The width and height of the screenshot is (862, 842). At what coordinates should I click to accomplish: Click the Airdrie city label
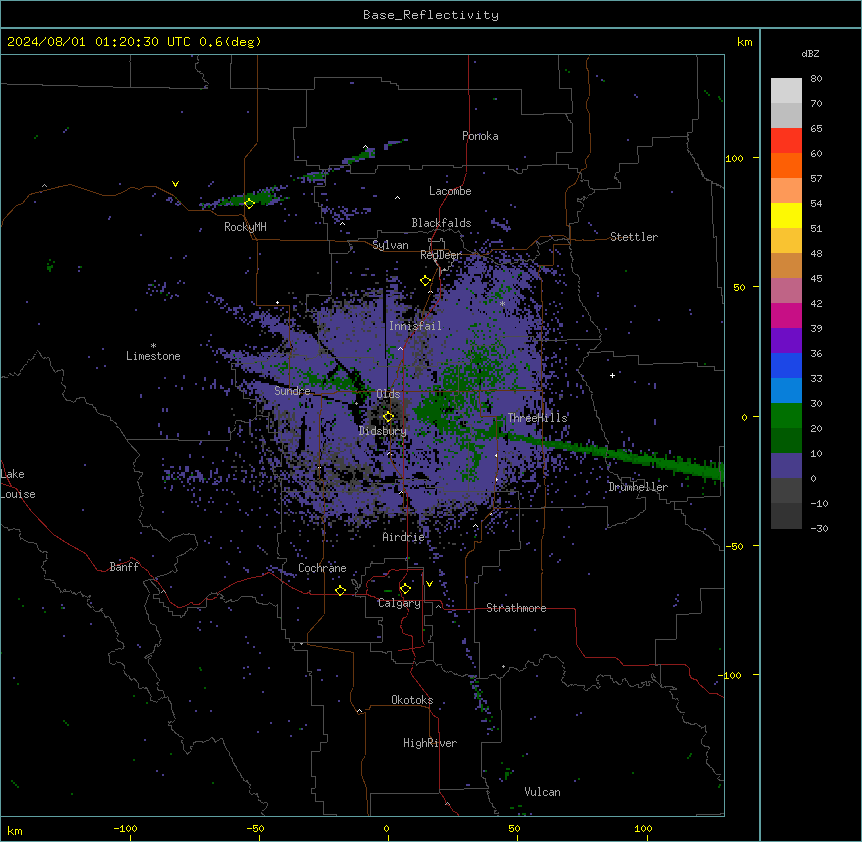[x=404, y=537]
